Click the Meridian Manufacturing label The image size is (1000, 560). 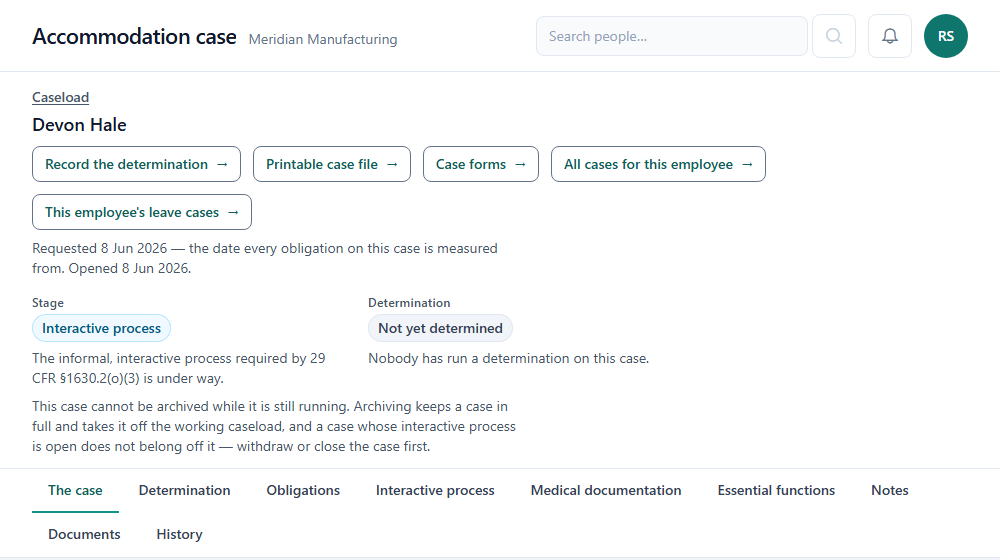coord(323,40)
